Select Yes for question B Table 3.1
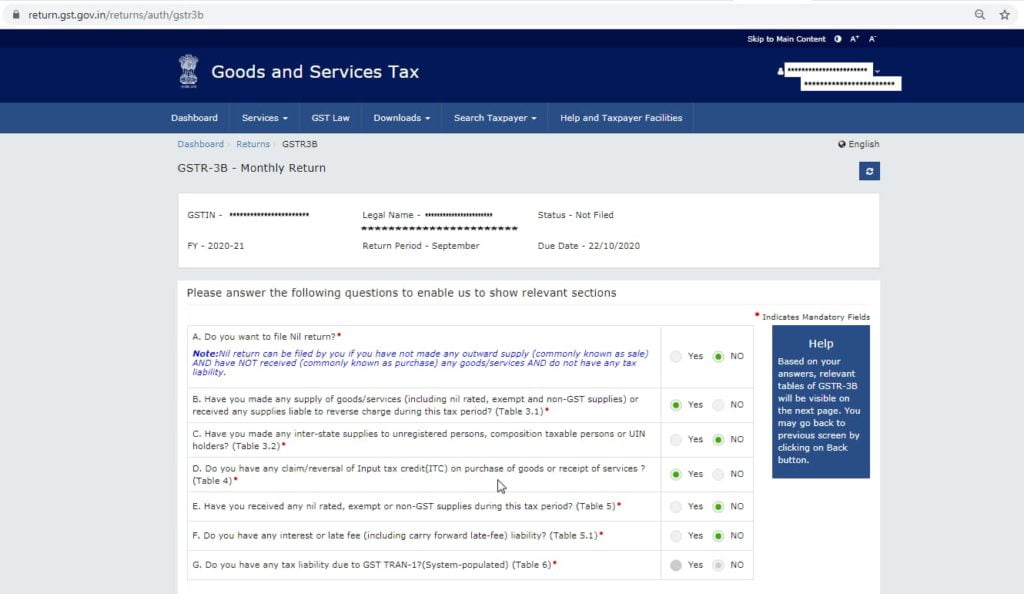The image size is (1024, 594). tap(676, 405)
